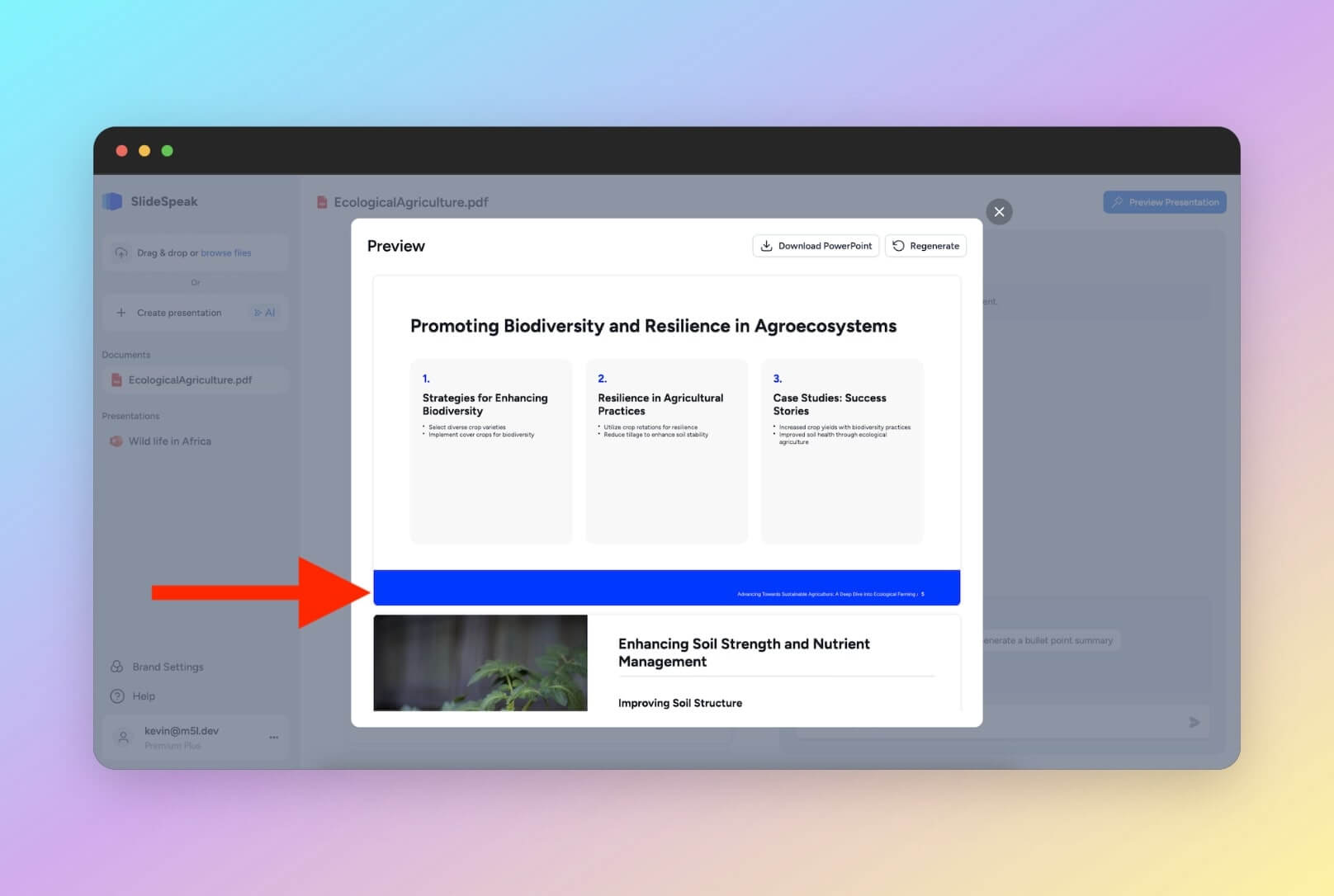Click the send arrow in the chat box

(x=1194, y=721)
